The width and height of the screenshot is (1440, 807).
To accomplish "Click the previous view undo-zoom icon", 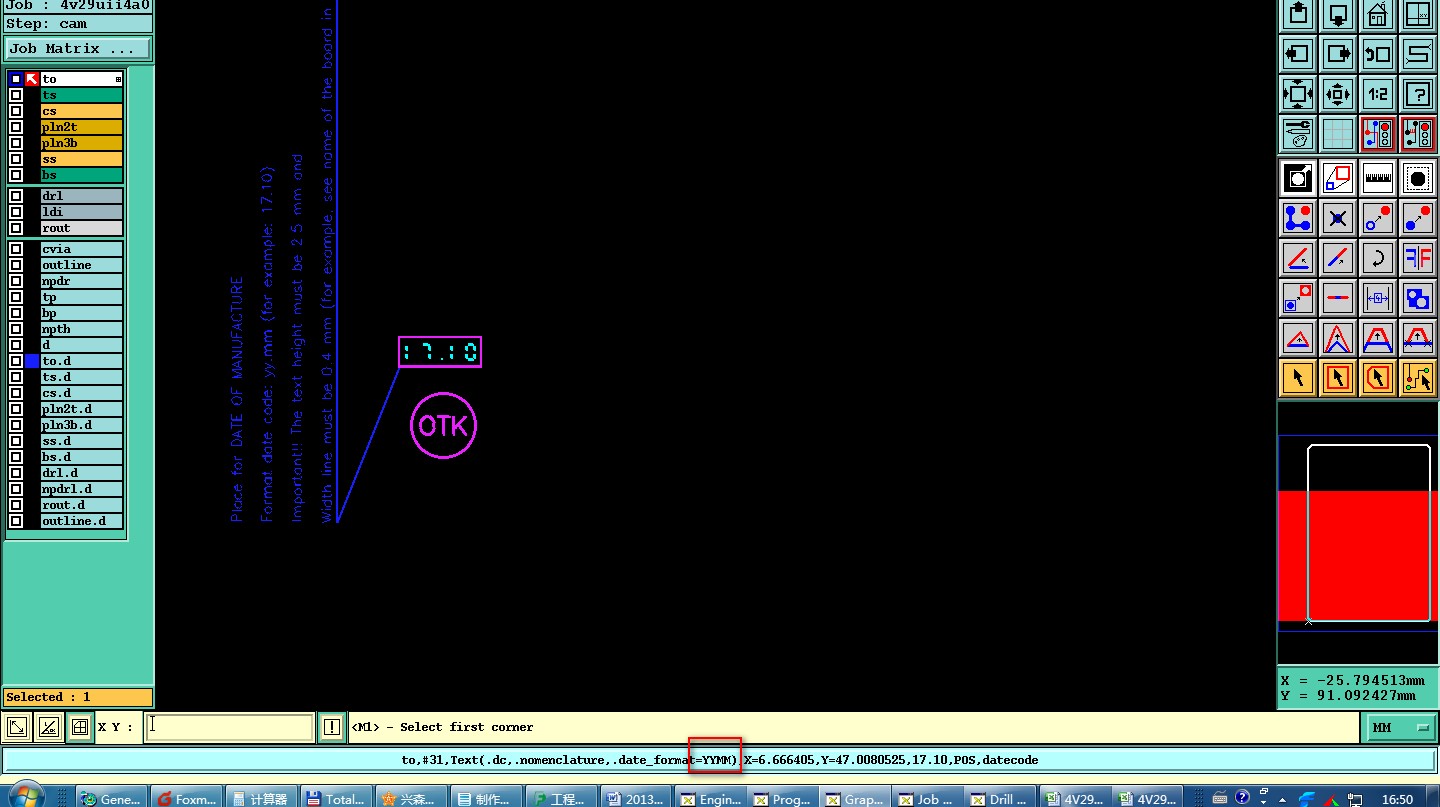I will tap(1378, 53).
